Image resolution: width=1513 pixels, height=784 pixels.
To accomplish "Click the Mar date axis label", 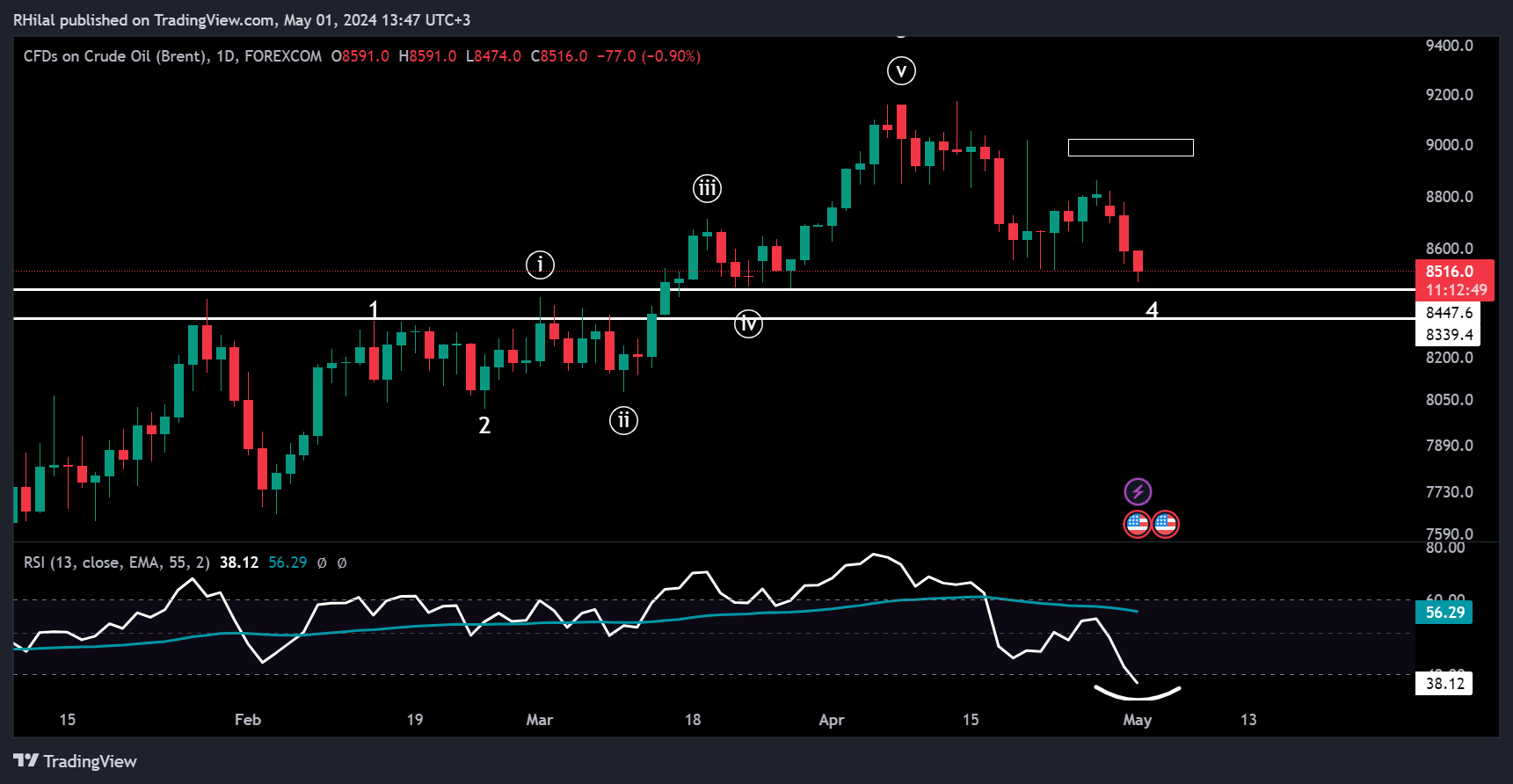I will [540, 720].
